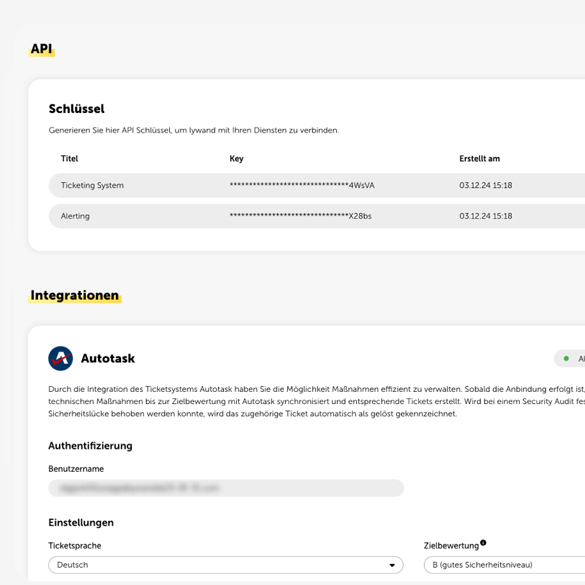Viewport: 585px width, 585px height.
Task: Click the Authentifizierung heading
Action: tap(90, 446)
